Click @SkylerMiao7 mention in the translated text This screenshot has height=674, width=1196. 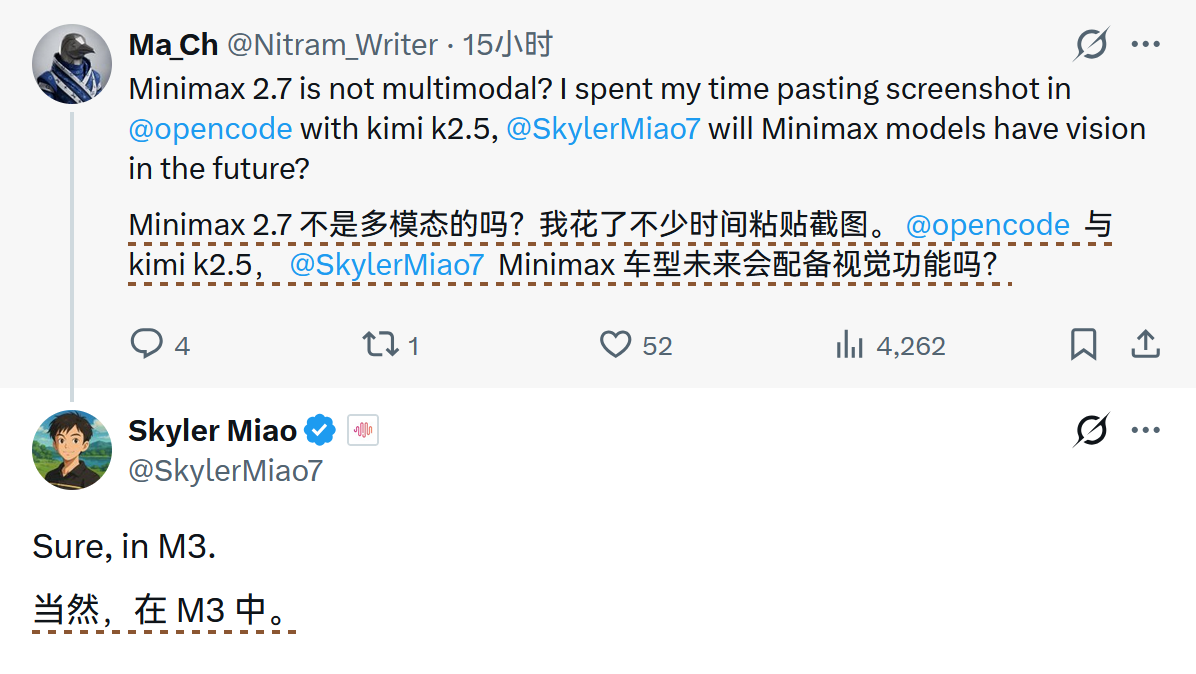387,265
